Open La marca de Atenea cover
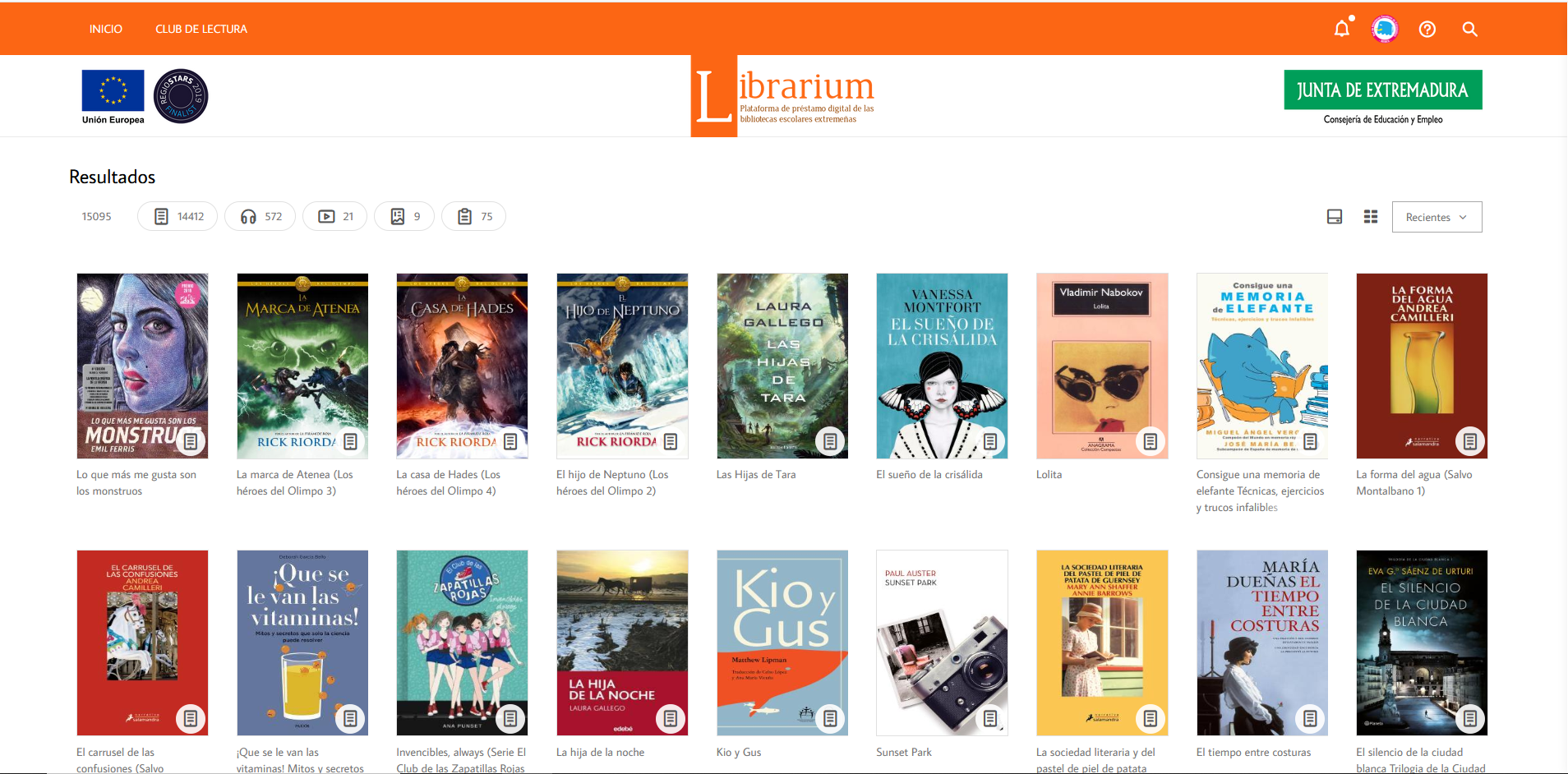This screenshot has height=774, width=1568. (x=302, y=366)
